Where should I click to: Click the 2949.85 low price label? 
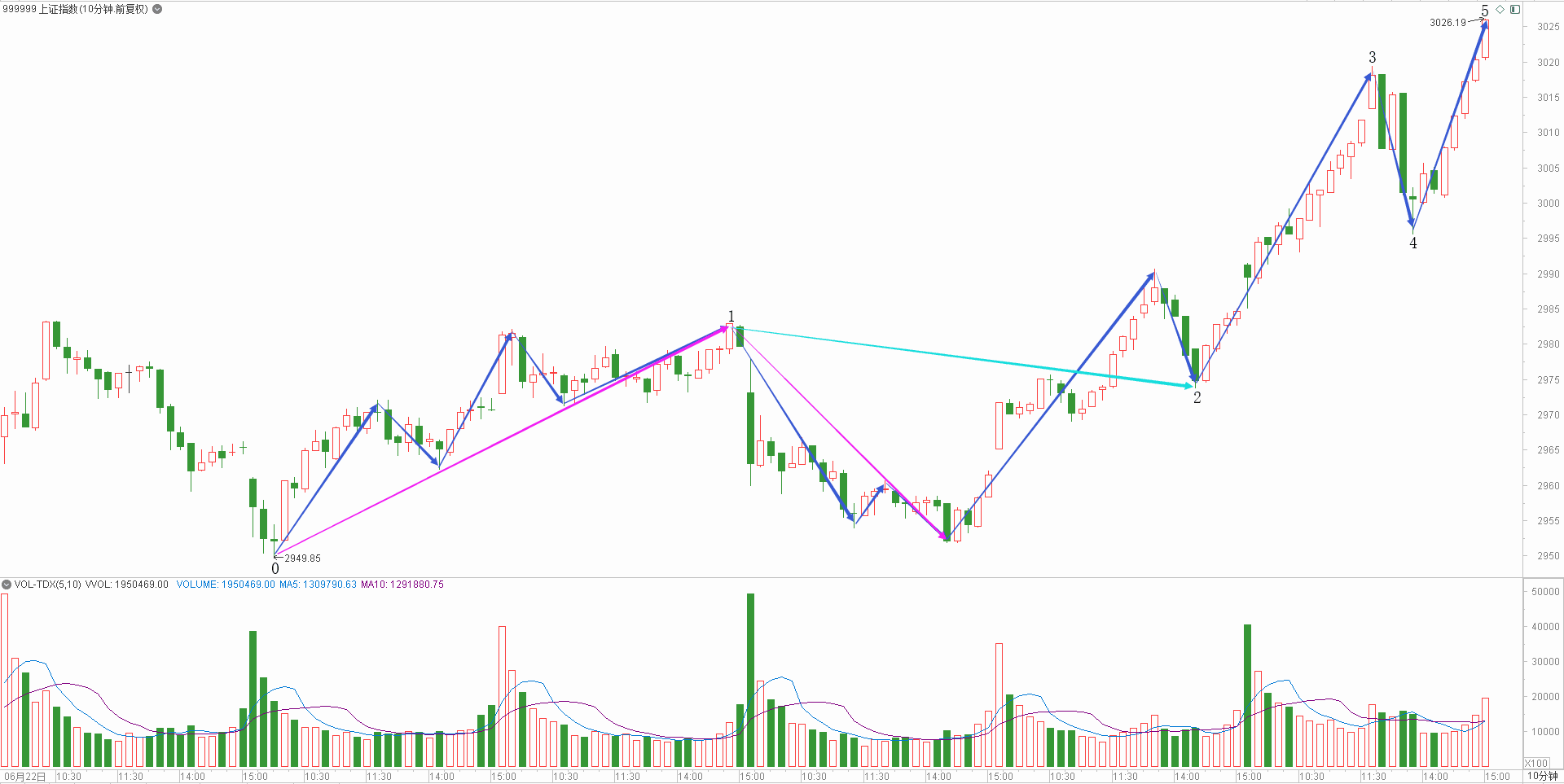(302, 558)
